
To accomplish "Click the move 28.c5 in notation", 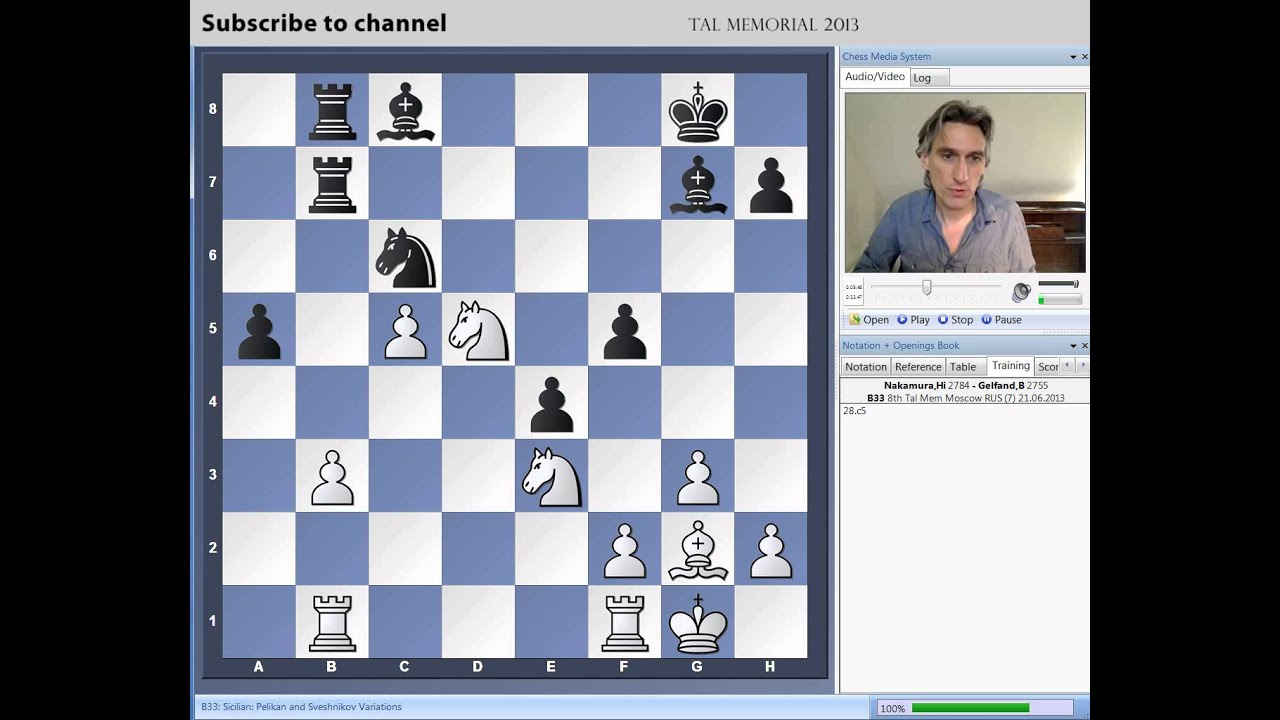I will click(855, 411).
